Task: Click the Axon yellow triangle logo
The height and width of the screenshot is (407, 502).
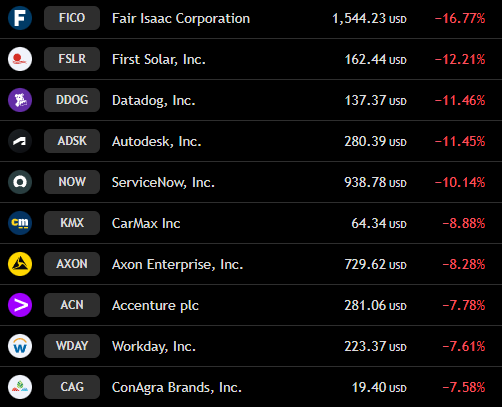Action: [x=20, y=264]
